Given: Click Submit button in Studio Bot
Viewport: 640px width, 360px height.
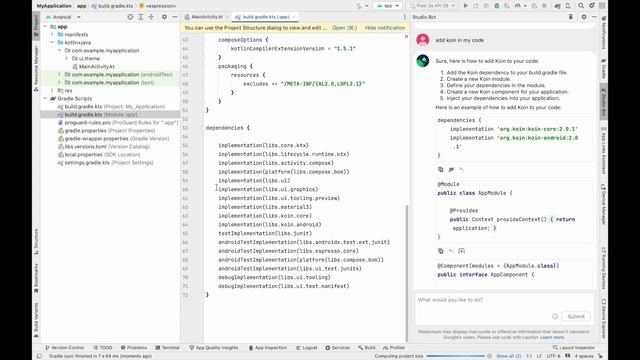Looking at the screenshot, I should (576, 316).
